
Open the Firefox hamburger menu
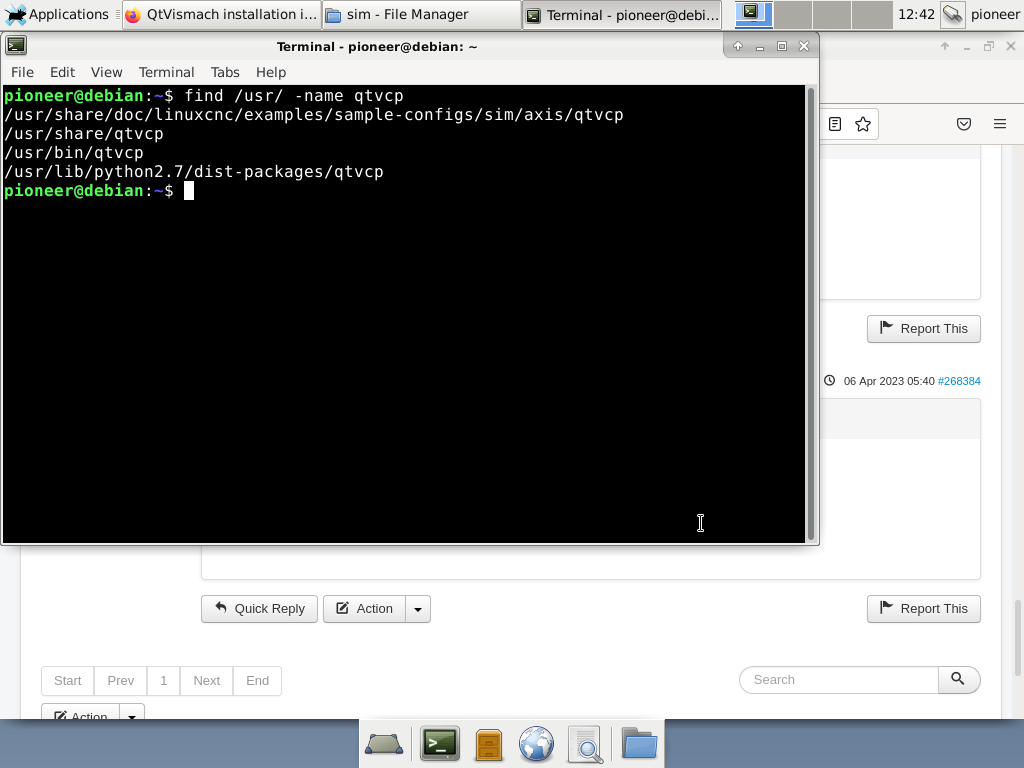tap(1000, 124)
